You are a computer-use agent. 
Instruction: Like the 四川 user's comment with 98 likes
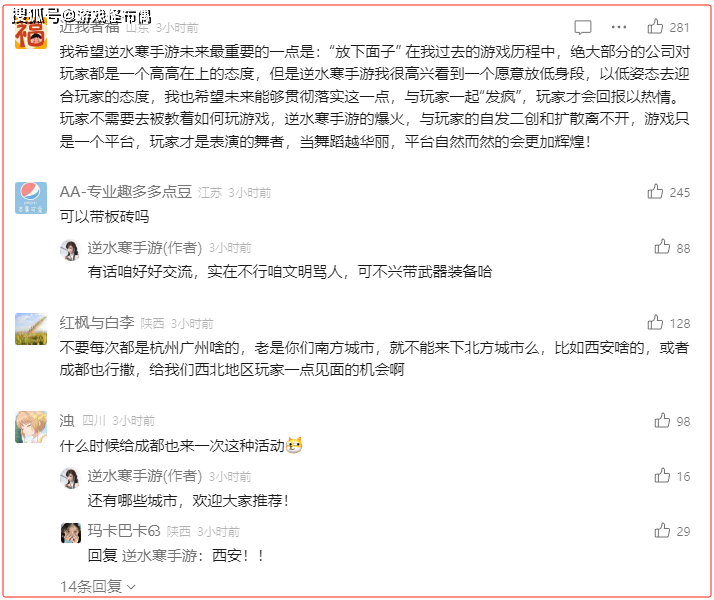click(x=662, y=421)
